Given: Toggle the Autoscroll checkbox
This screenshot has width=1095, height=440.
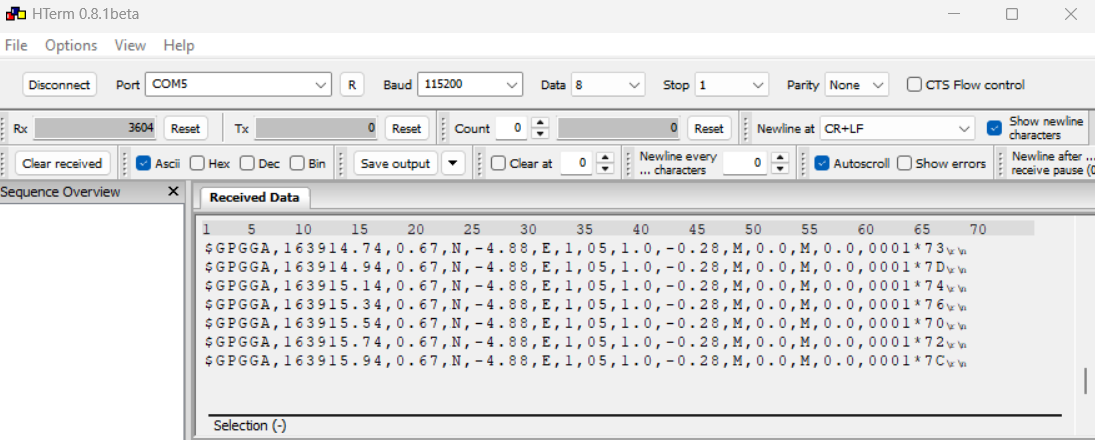Looking at the screenshot, I should click(822, 163).
